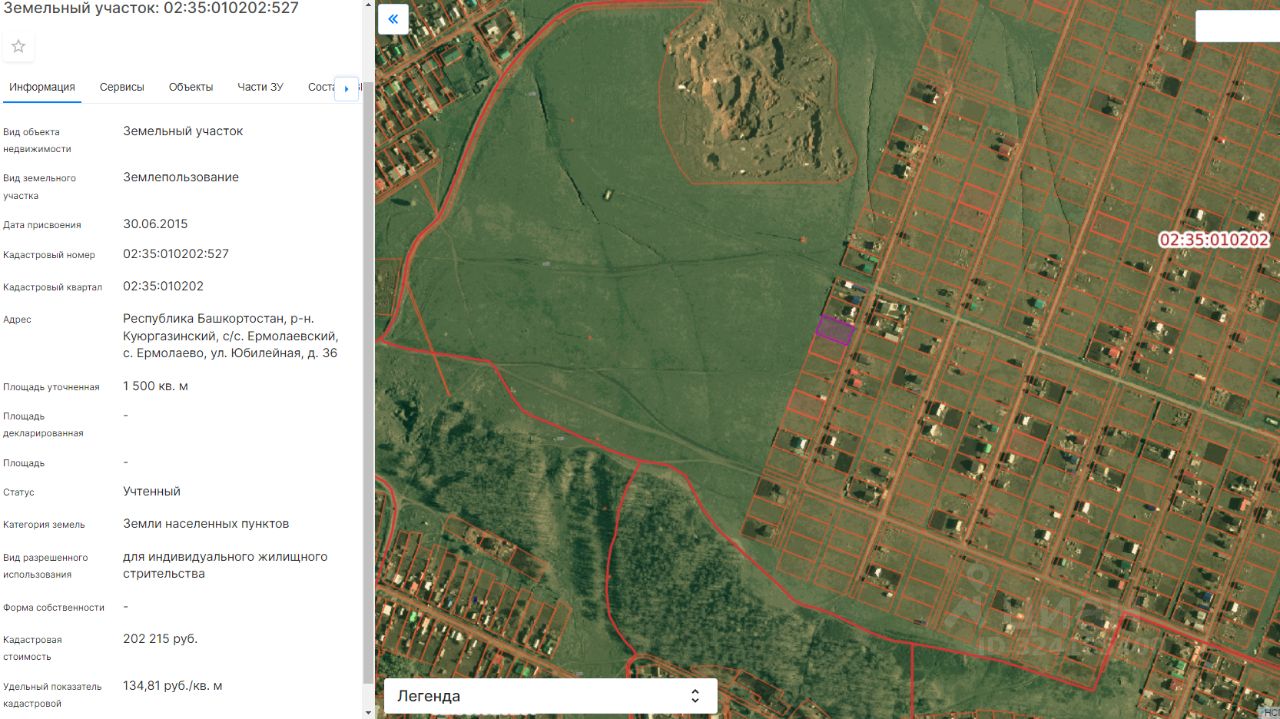1280x719 pixels.
Task: Collapse the info panel with double-chevron button
Action: point(393,19)
